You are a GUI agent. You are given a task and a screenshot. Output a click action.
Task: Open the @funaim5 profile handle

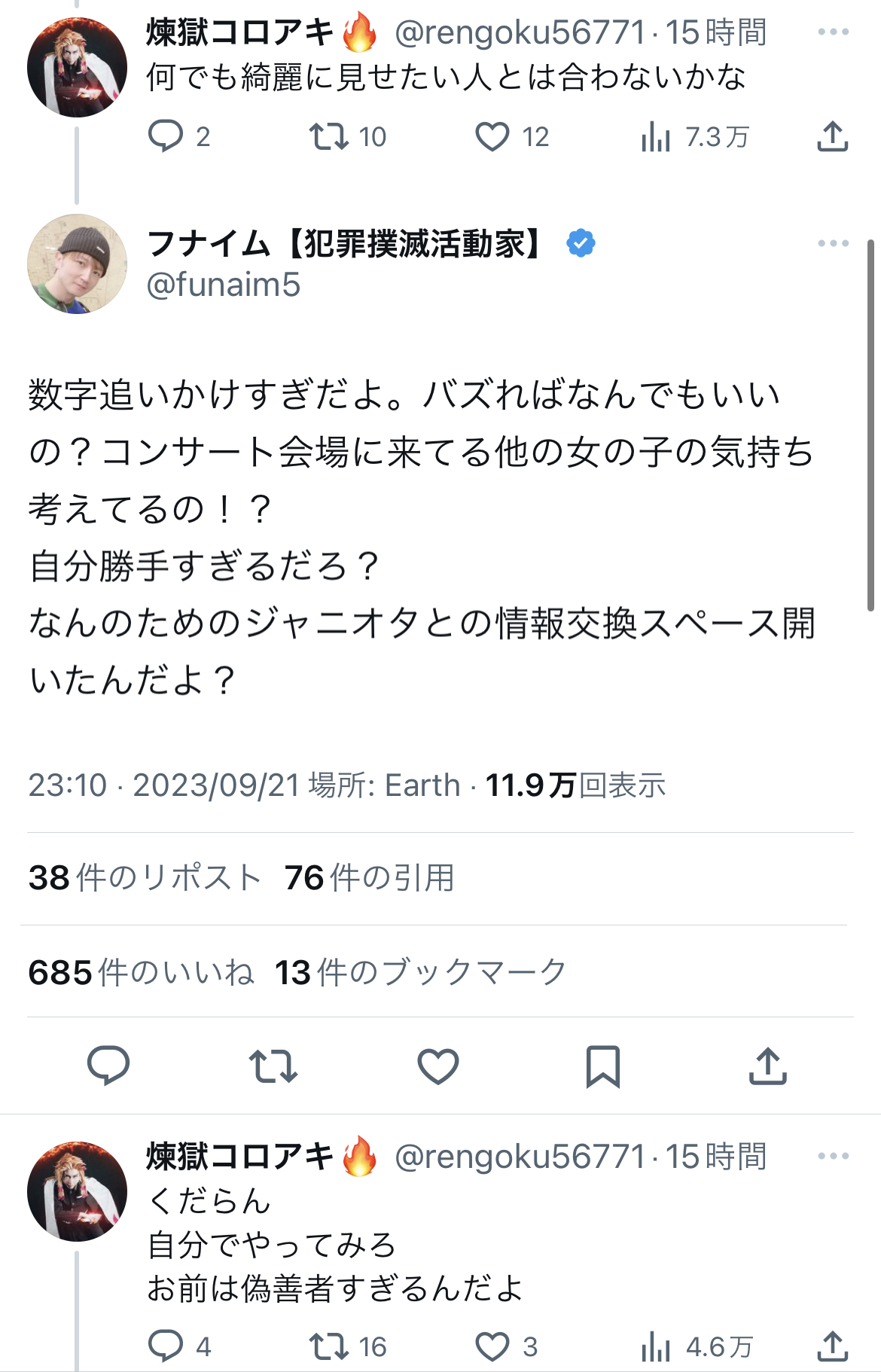point(223,285)
